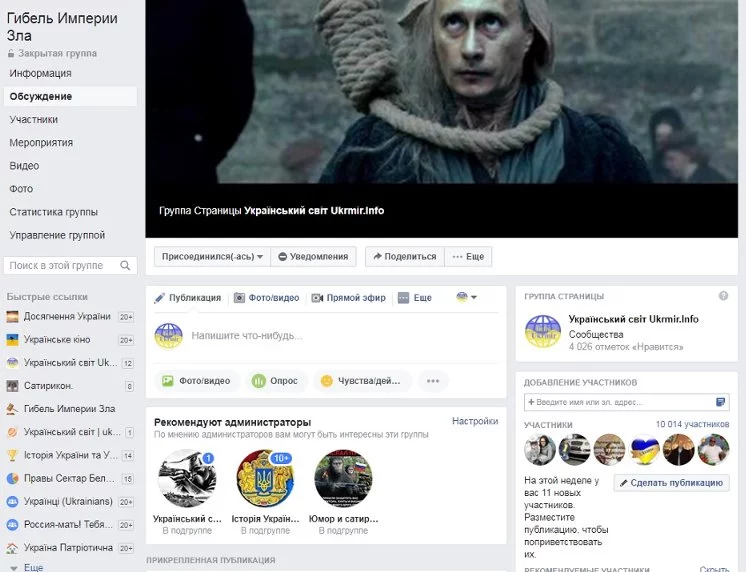Click the green photo icon on lower Фото/видео button
This screenshot has width=746, height=572.
point(167,381)
